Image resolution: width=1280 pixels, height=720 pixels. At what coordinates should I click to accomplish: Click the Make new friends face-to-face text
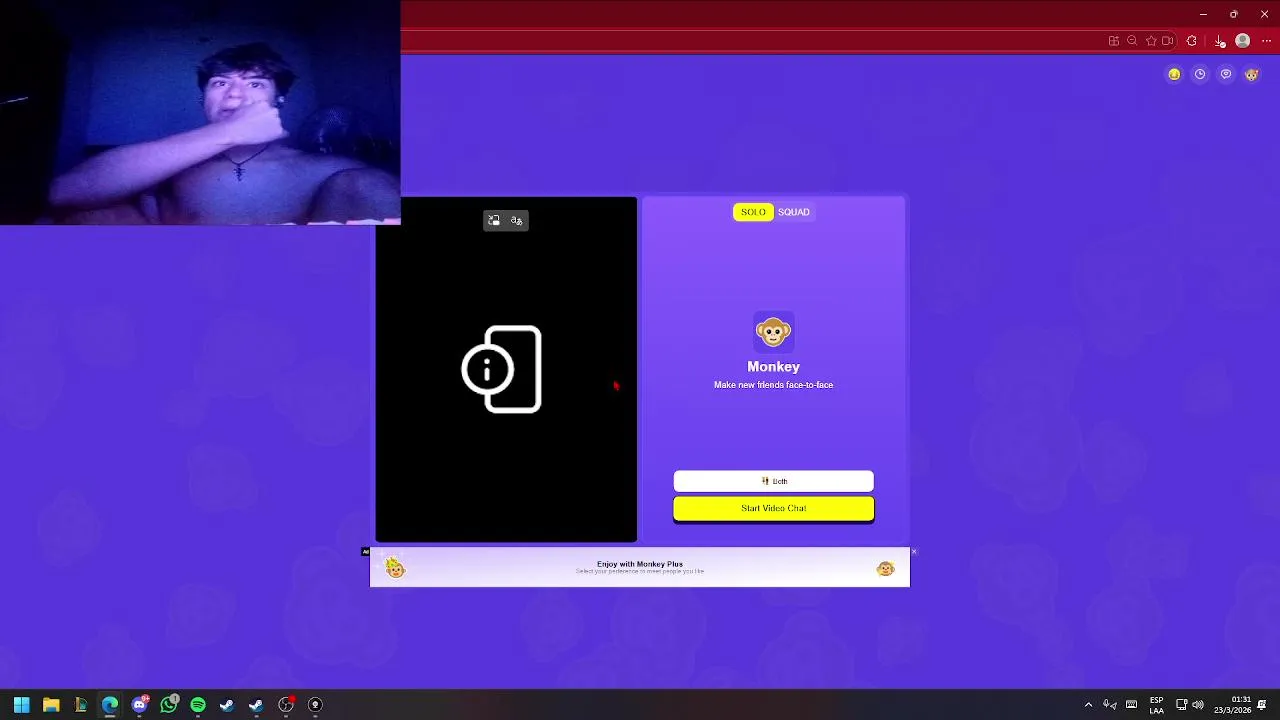(x=773, y=385)
